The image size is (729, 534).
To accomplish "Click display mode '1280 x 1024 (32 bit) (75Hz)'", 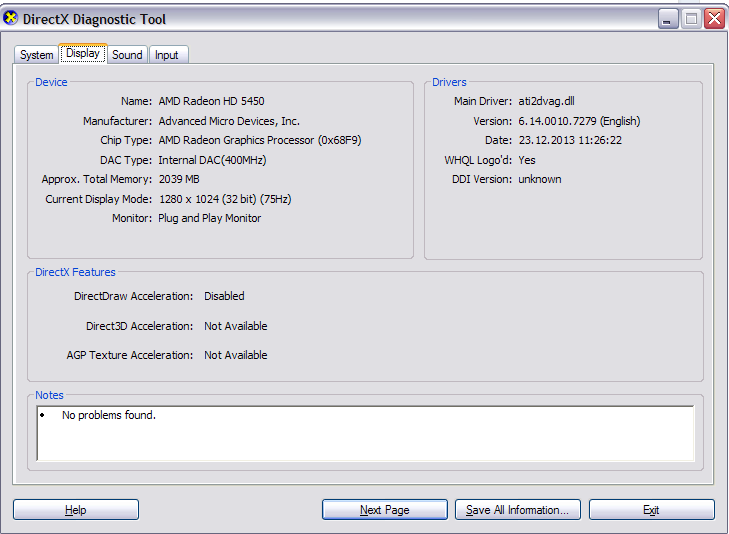I will 225,199.
